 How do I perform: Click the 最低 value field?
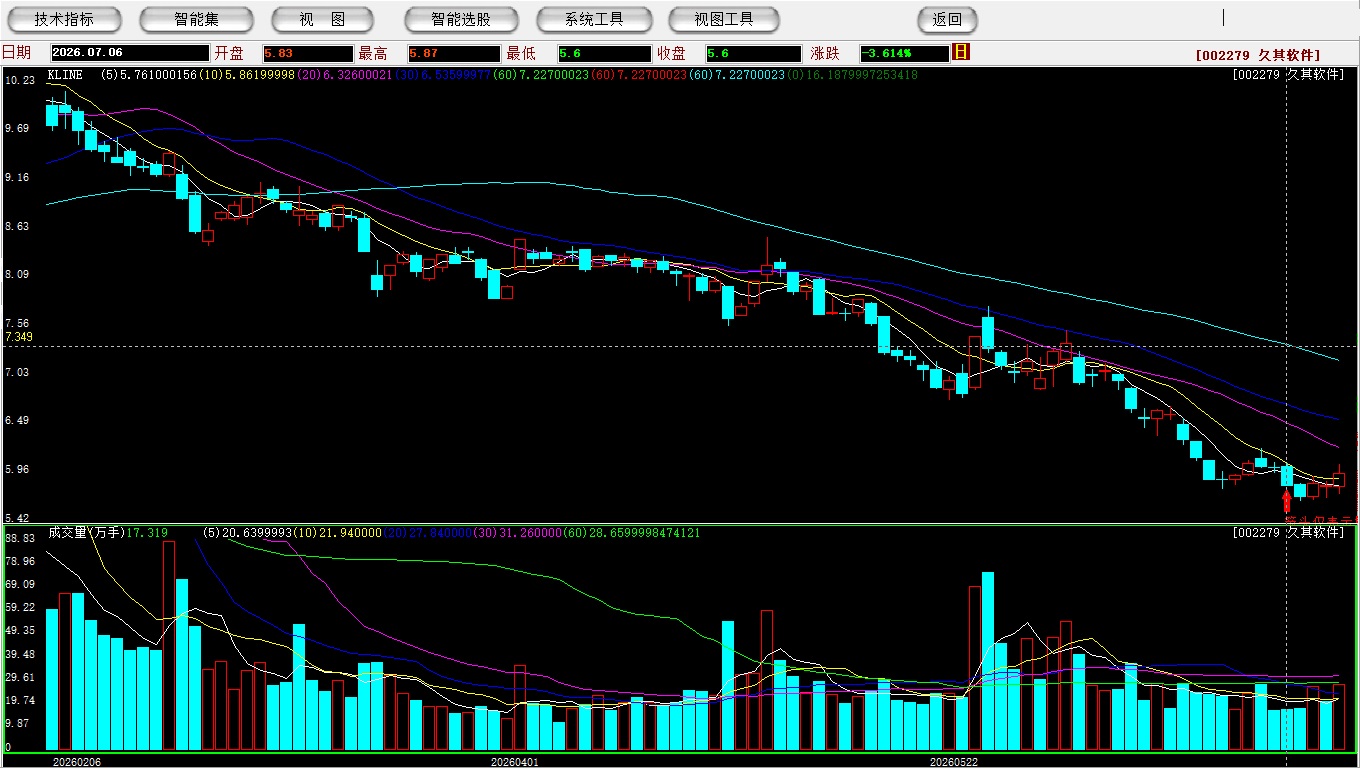coord(604,53)
